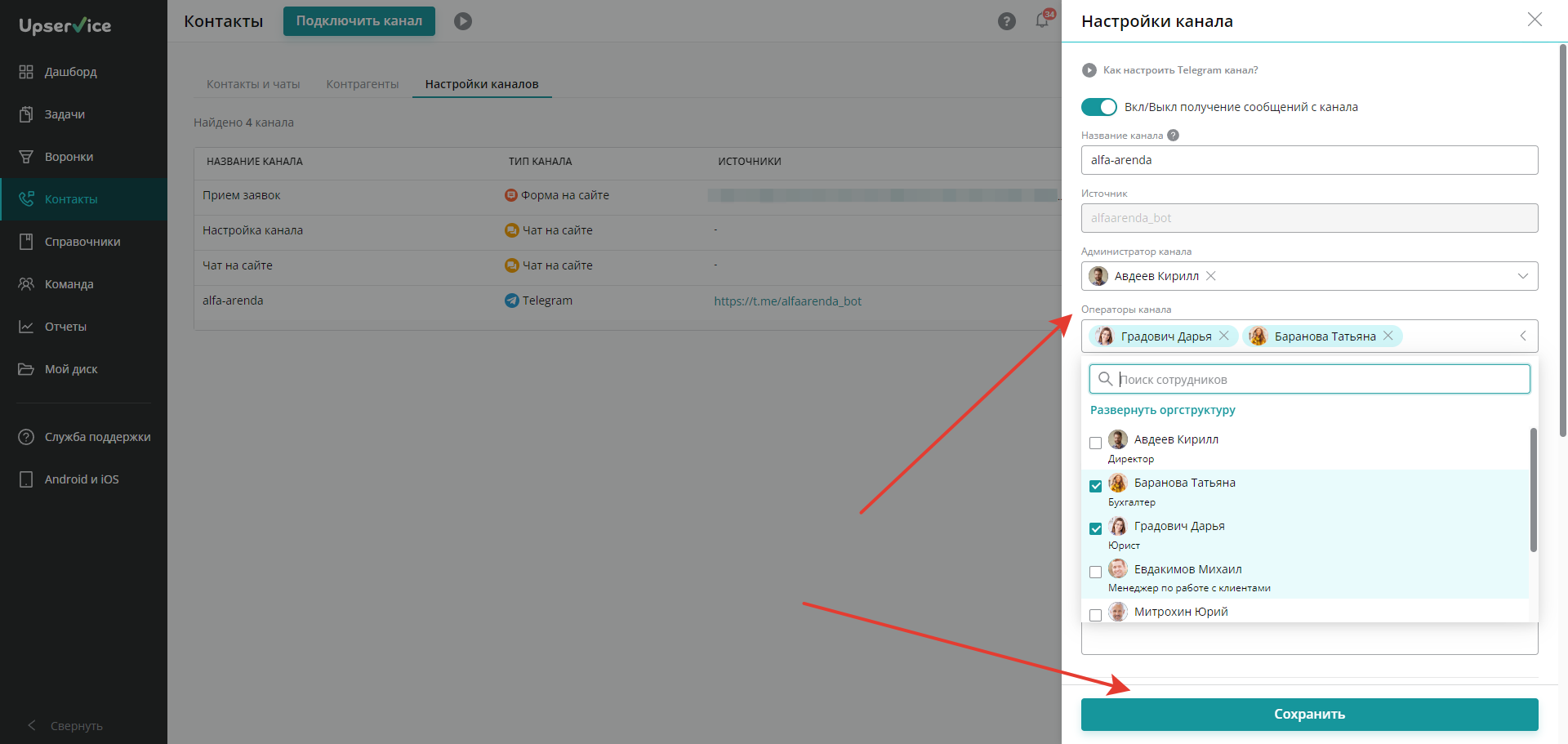Open help question mark in header
Screen dimensions: 1568x744
(x=1007, y=21)
